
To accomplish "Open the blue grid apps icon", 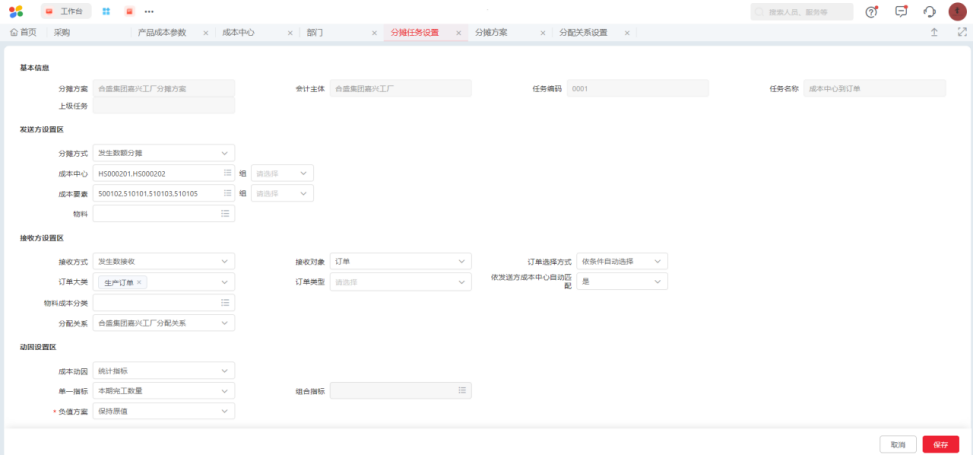I will click(x=106, y=11).
